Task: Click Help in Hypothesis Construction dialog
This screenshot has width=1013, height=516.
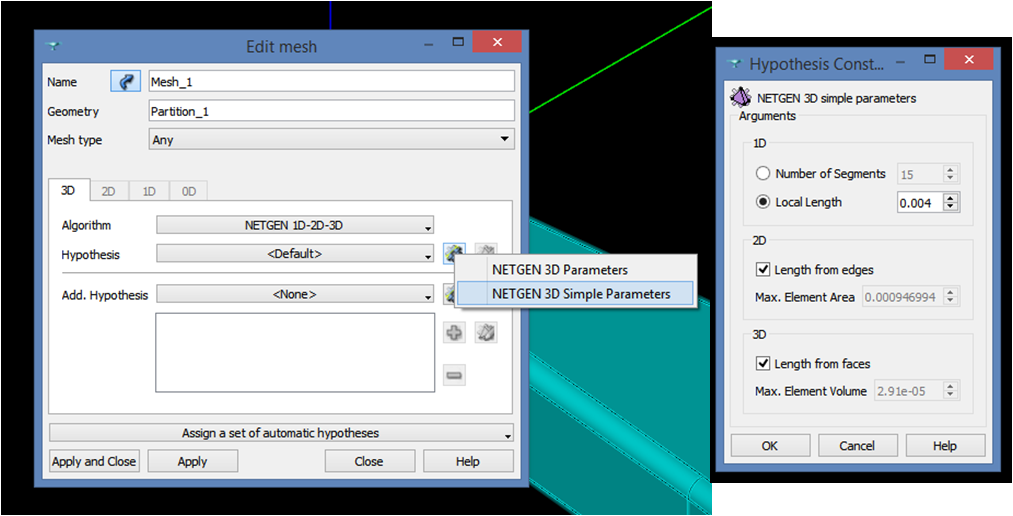Action: pos(945,446)
